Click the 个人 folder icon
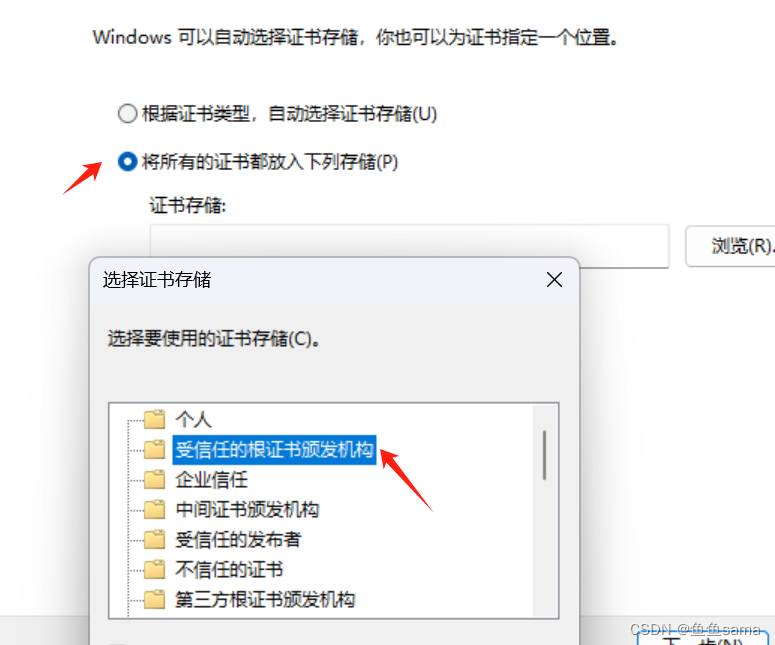 point(155,419)
